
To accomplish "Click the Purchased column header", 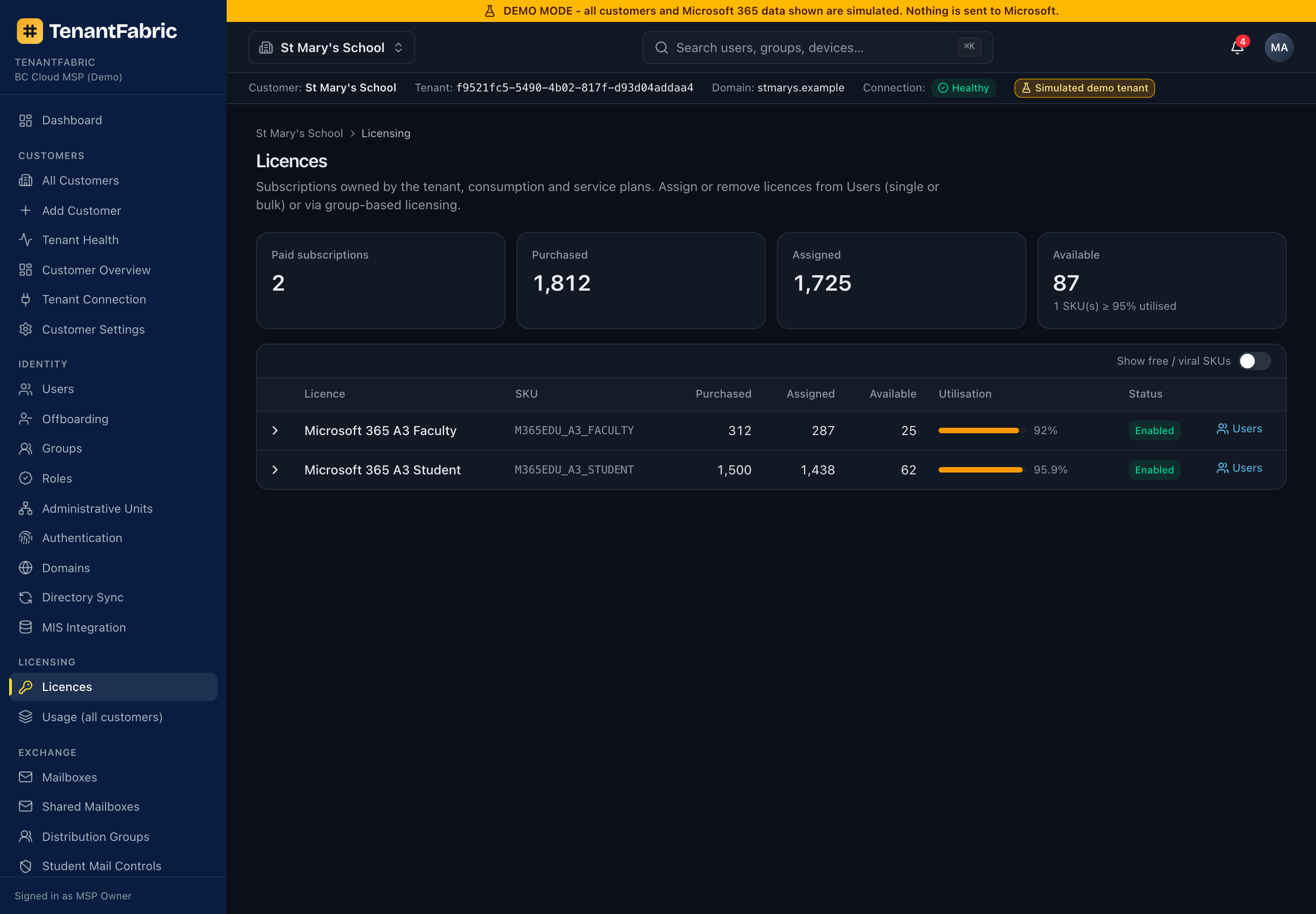I will [x=723, y=394].
